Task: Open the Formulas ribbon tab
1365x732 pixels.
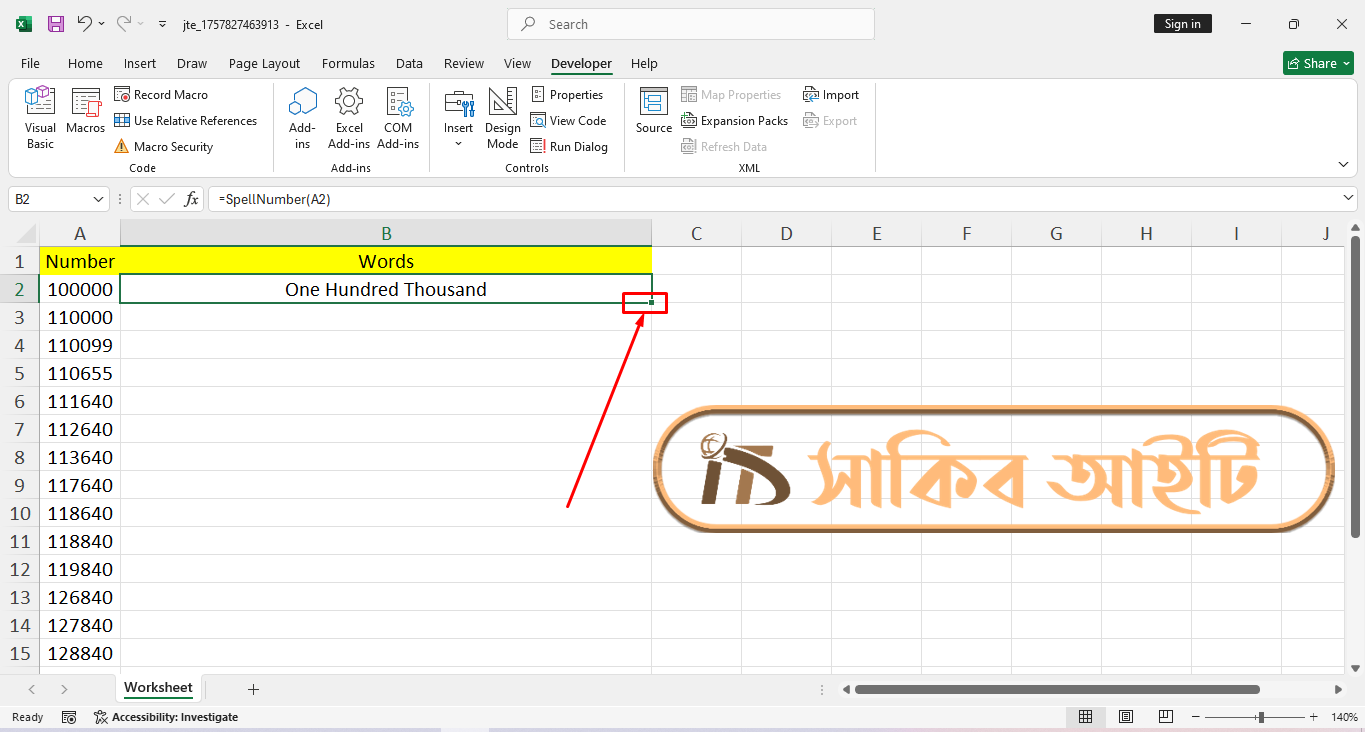Action: point(348,63)
